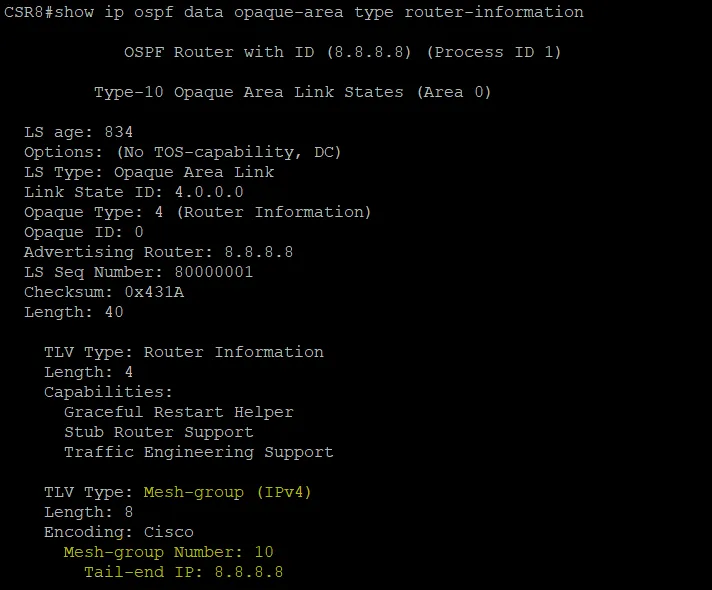
Task: Click the Stub Router Support capability
Action: (x=158, y=432)
